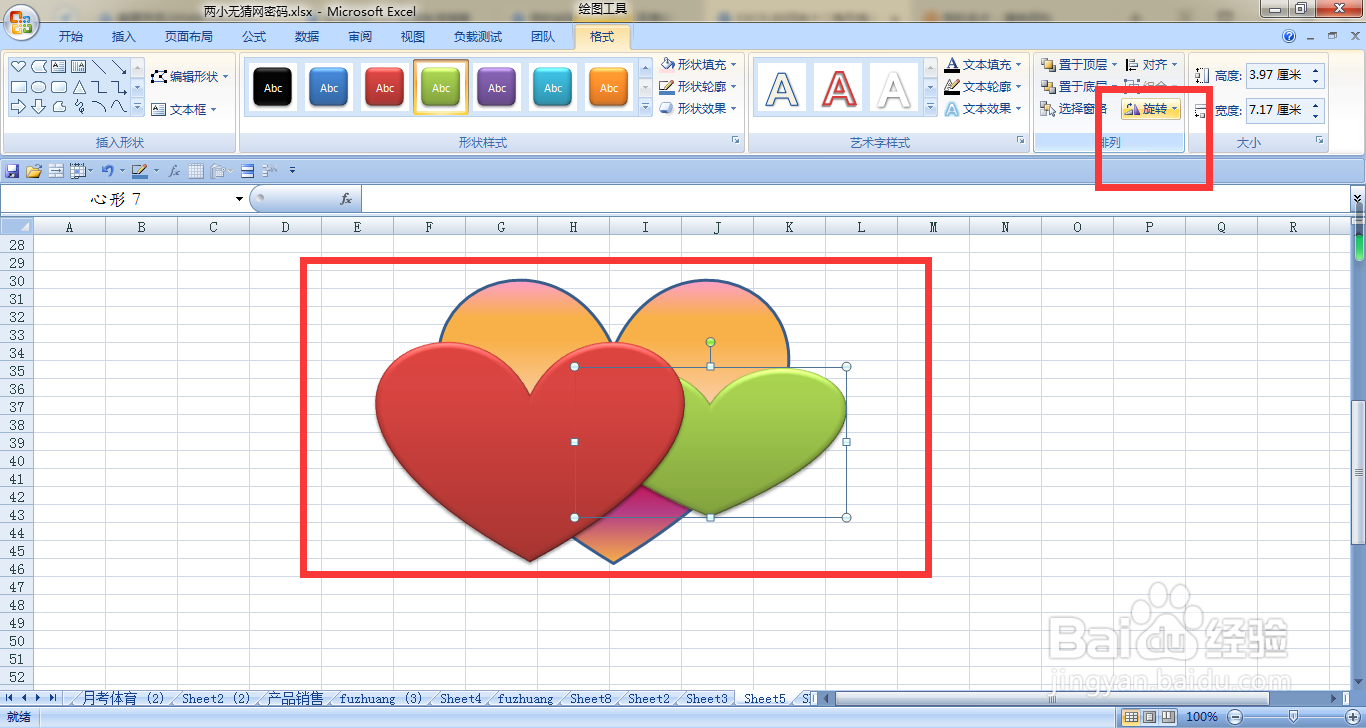Open Shape Outline (形状轮廓)
The height and width of the screenshot is (728, 1366).
pos(699,86)
